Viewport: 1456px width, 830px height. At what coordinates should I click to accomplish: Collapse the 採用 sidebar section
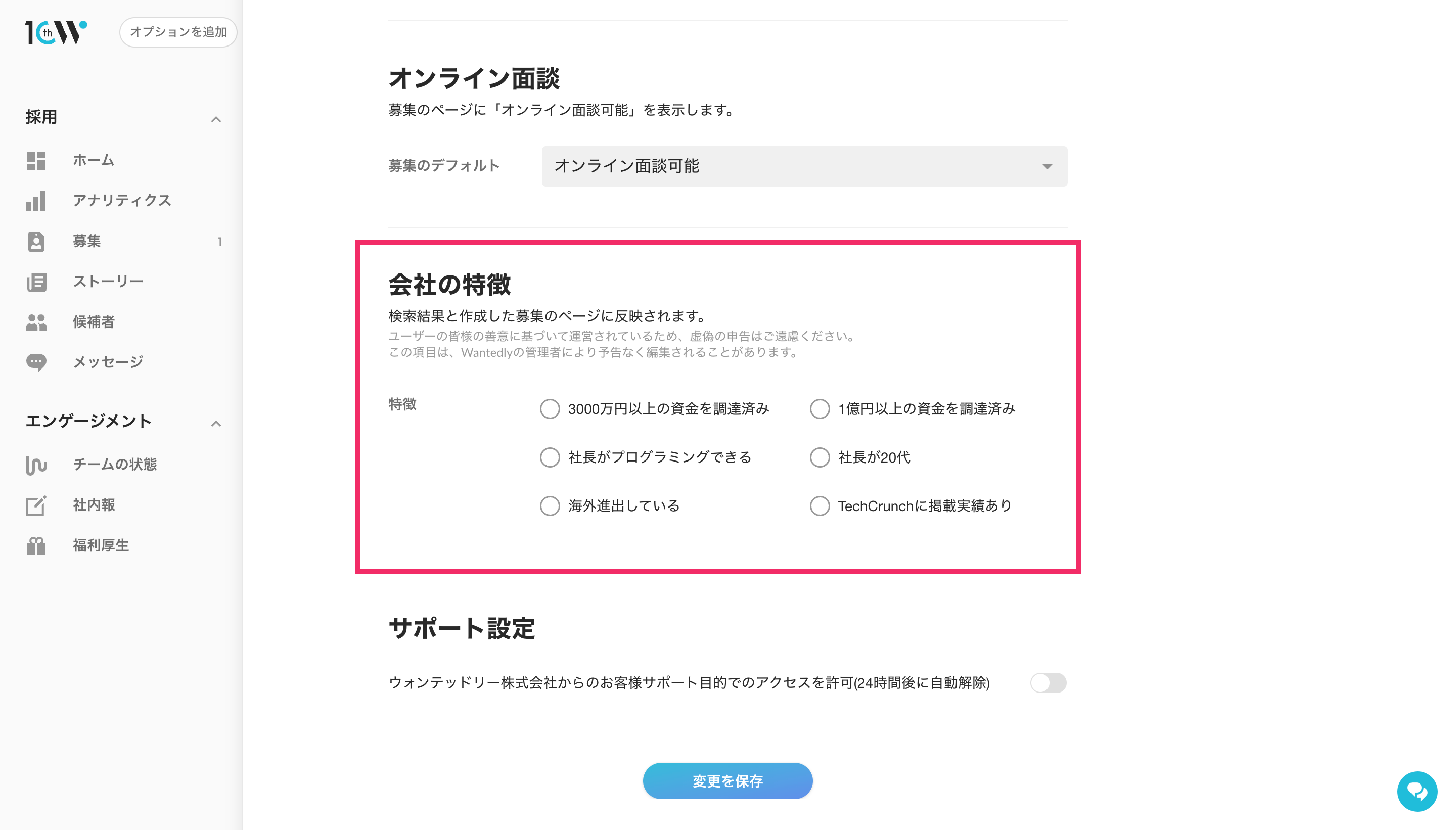coord(216,119)
